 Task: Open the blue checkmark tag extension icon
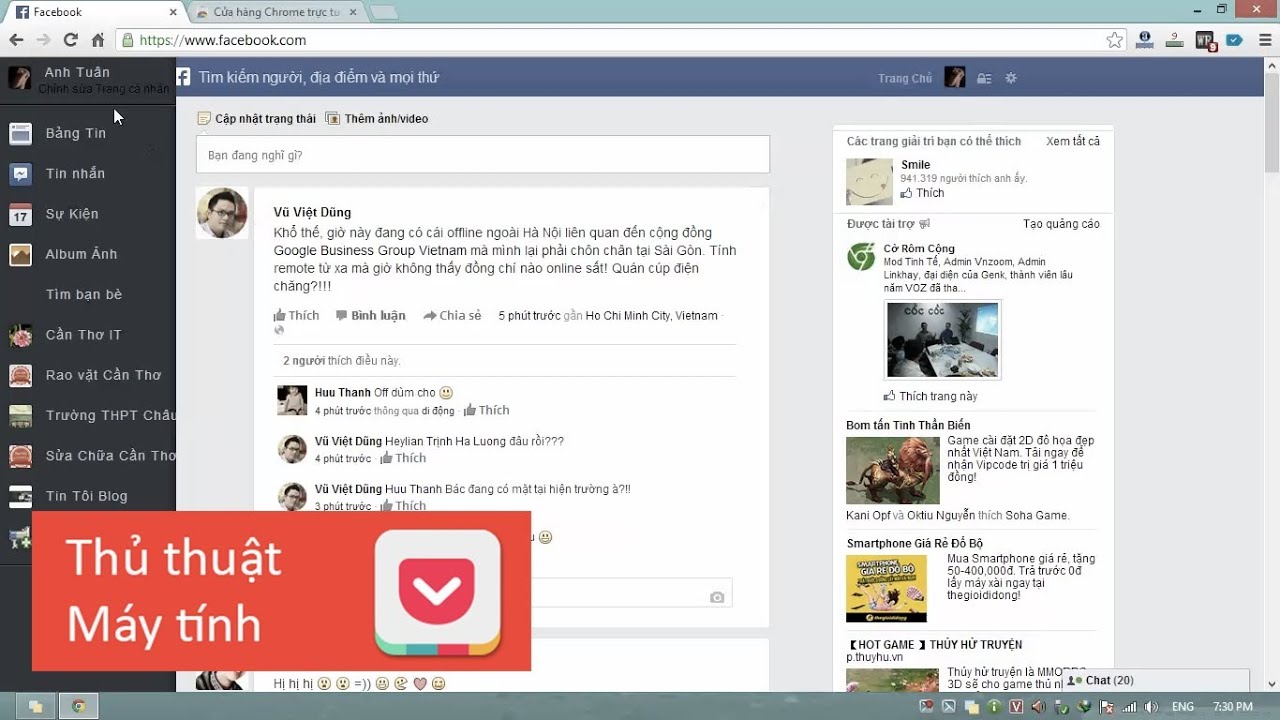click(1234, 40)
